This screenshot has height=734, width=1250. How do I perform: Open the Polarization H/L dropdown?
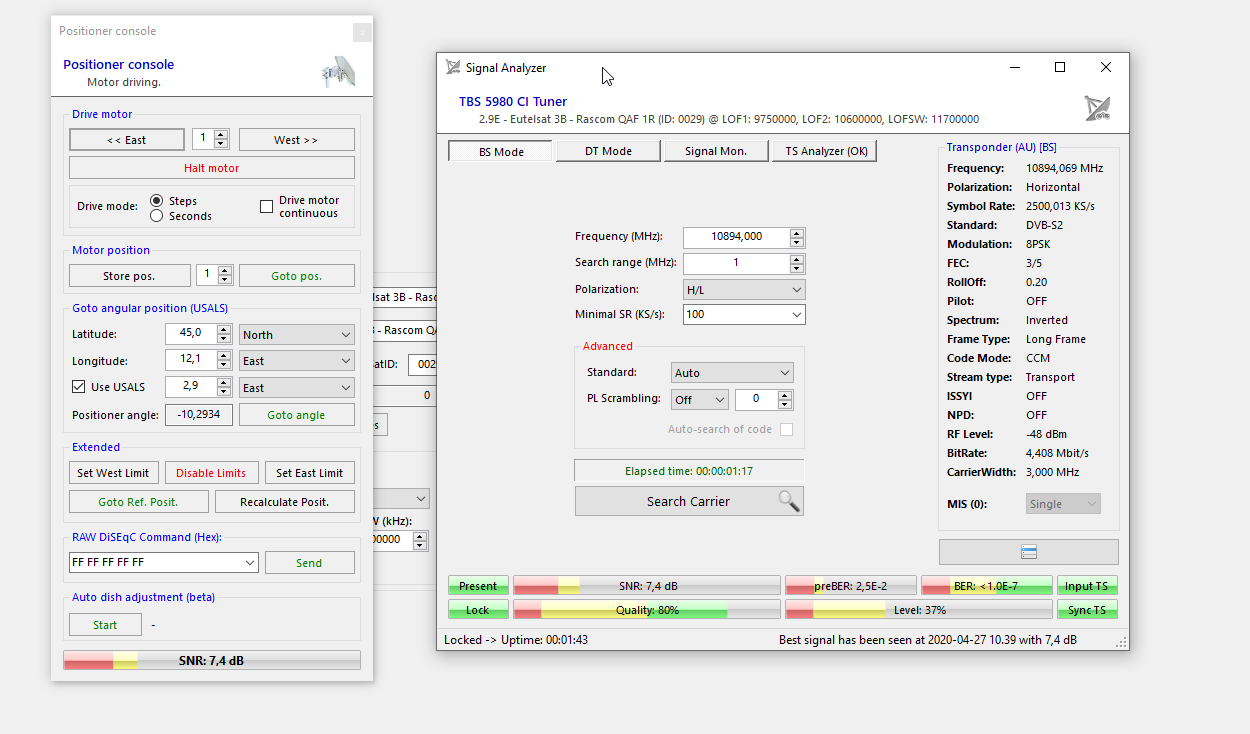(744, 289)
